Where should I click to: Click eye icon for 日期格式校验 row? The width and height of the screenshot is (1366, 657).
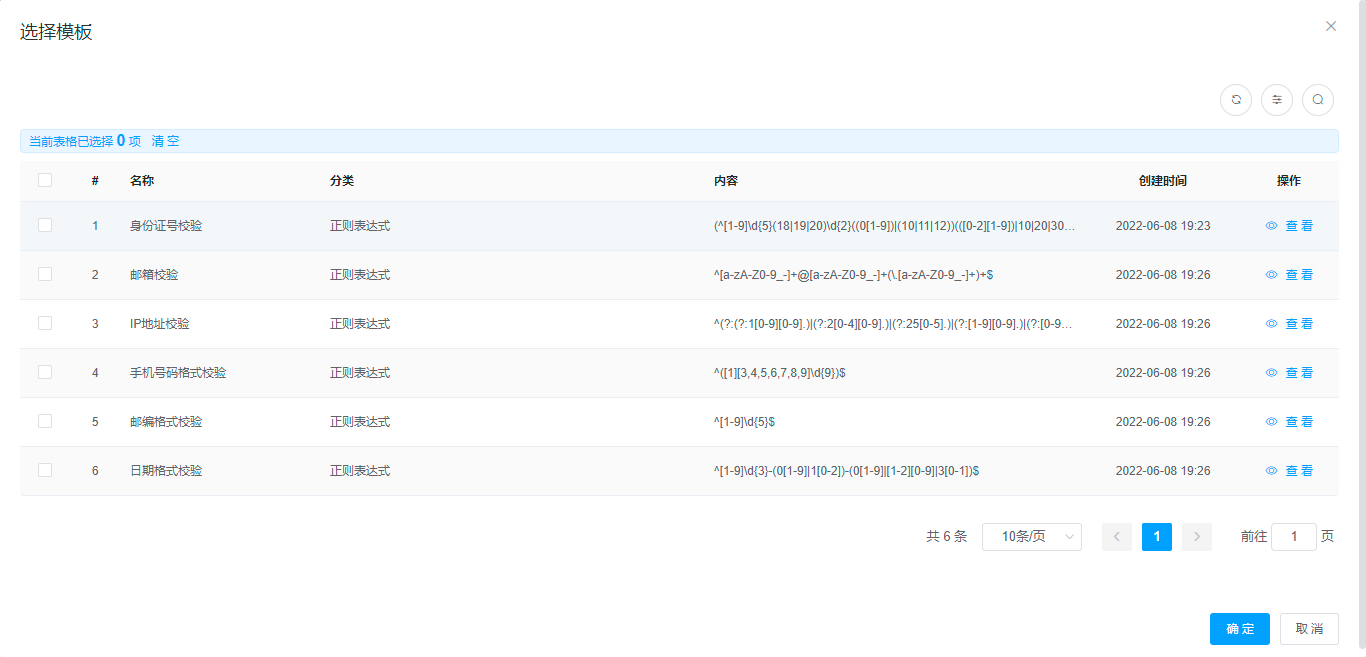(1272, 471)
